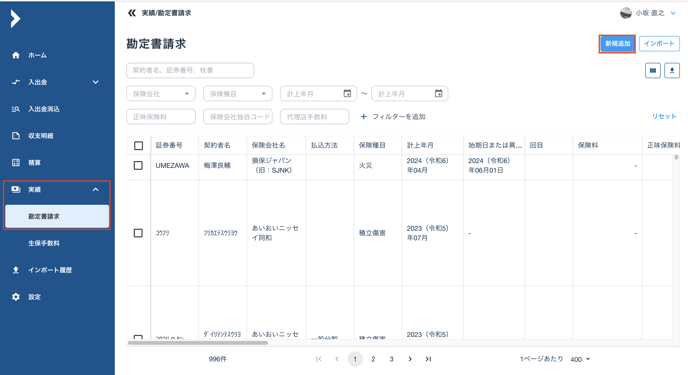Focus the 保険会社独自コード filter field

(238, 117)
